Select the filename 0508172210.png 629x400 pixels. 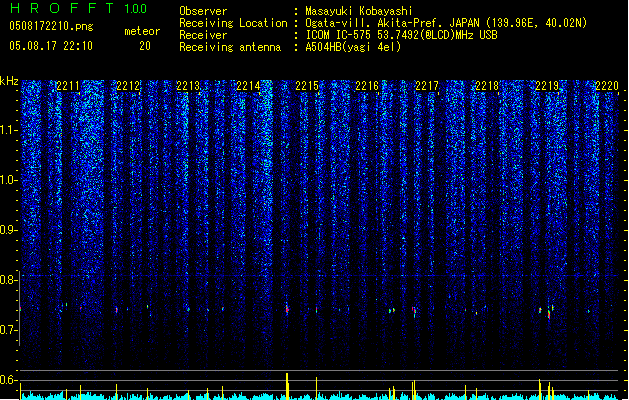tap(51, 26)
